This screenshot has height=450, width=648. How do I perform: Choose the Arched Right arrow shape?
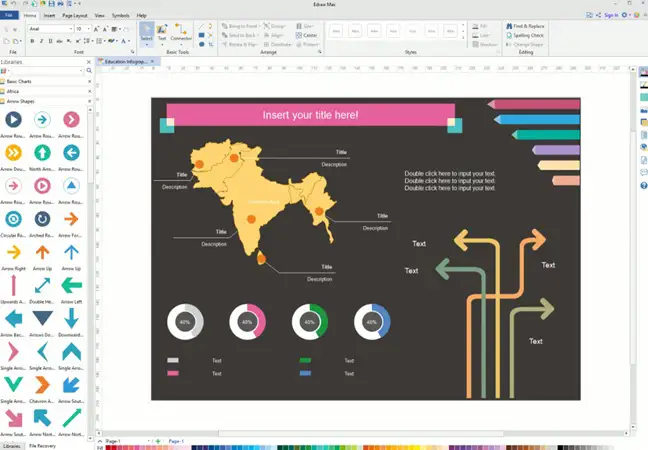point(42,219)
